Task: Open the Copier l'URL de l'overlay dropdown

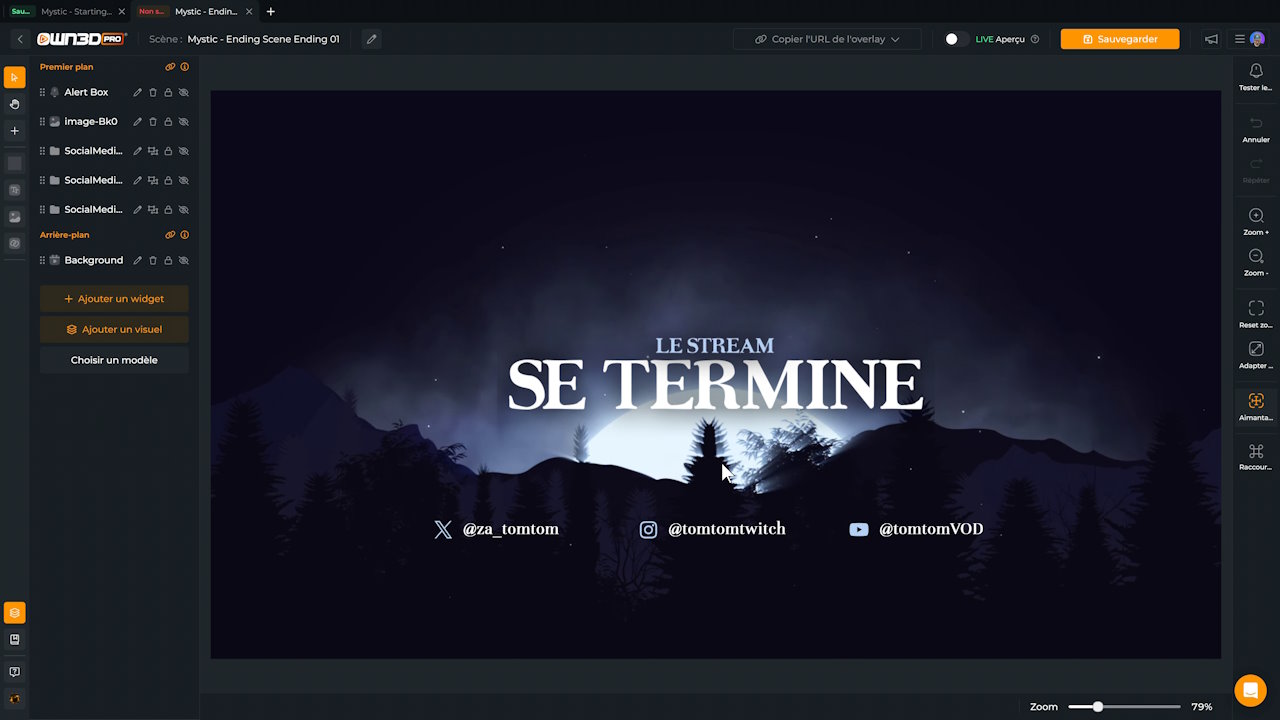Action: (826, 39)
